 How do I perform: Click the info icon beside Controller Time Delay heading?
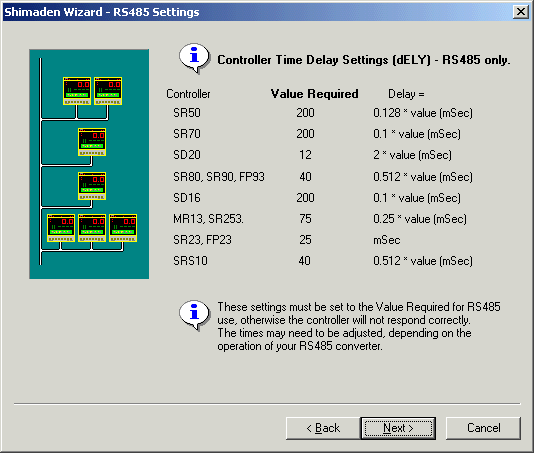tap(194, 58)
